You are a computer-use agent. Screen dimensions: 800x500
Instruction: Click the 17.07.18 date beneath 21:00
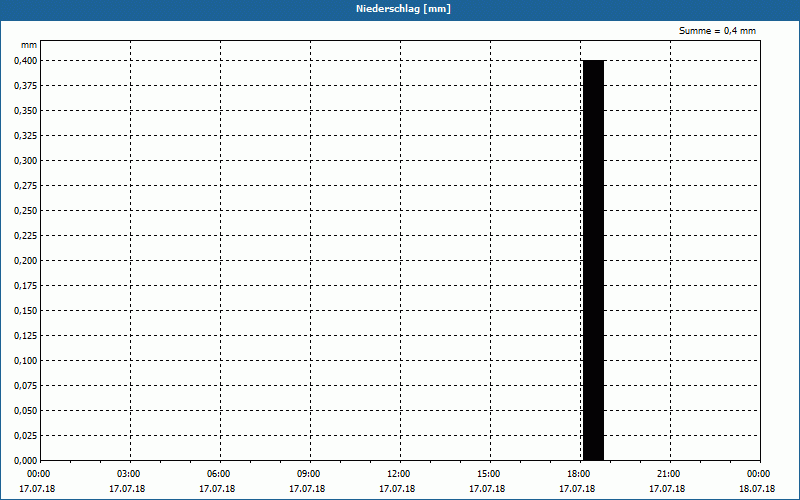tap(667, 489)
